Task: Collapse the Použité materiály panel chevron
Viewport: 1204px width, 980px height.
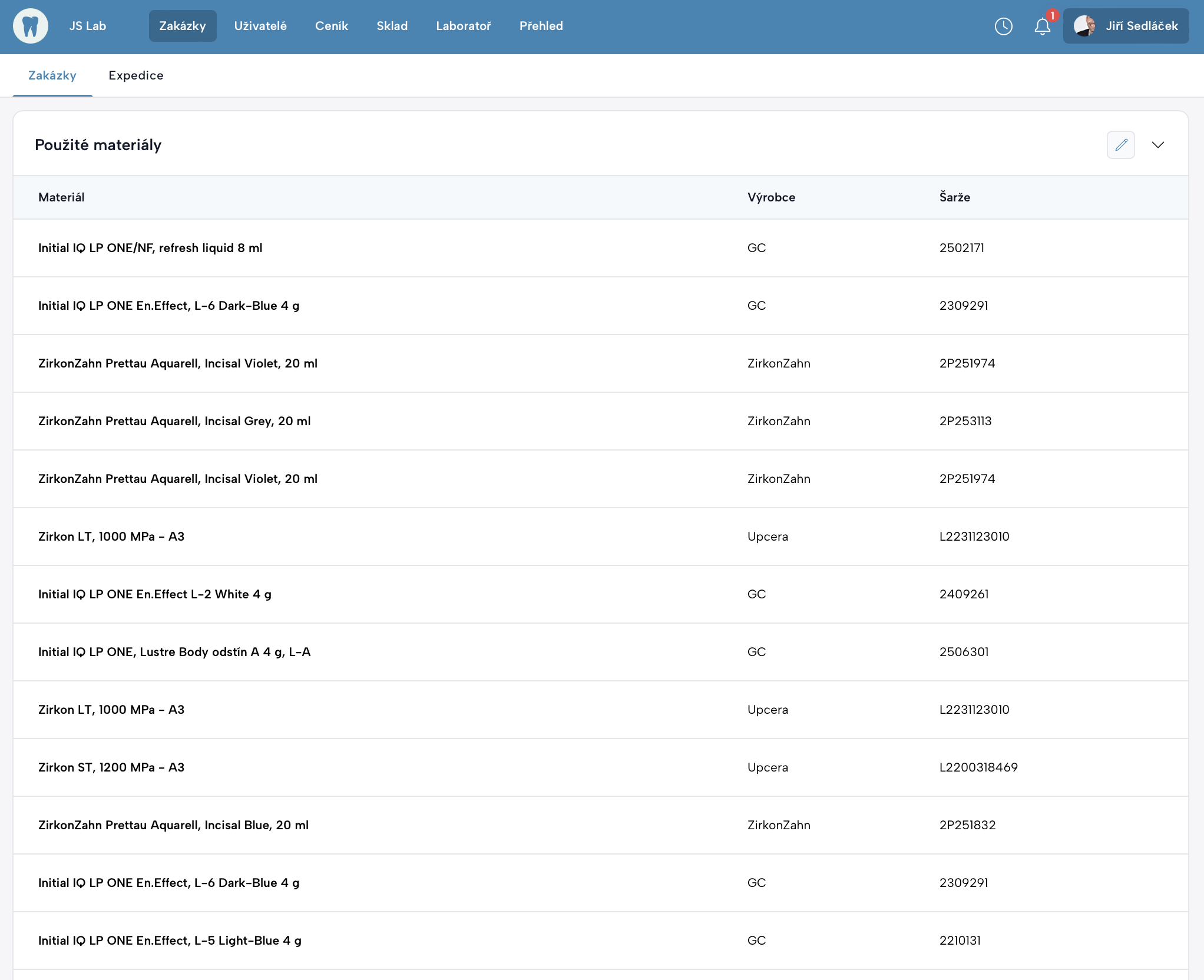Action: point(1157,145)
